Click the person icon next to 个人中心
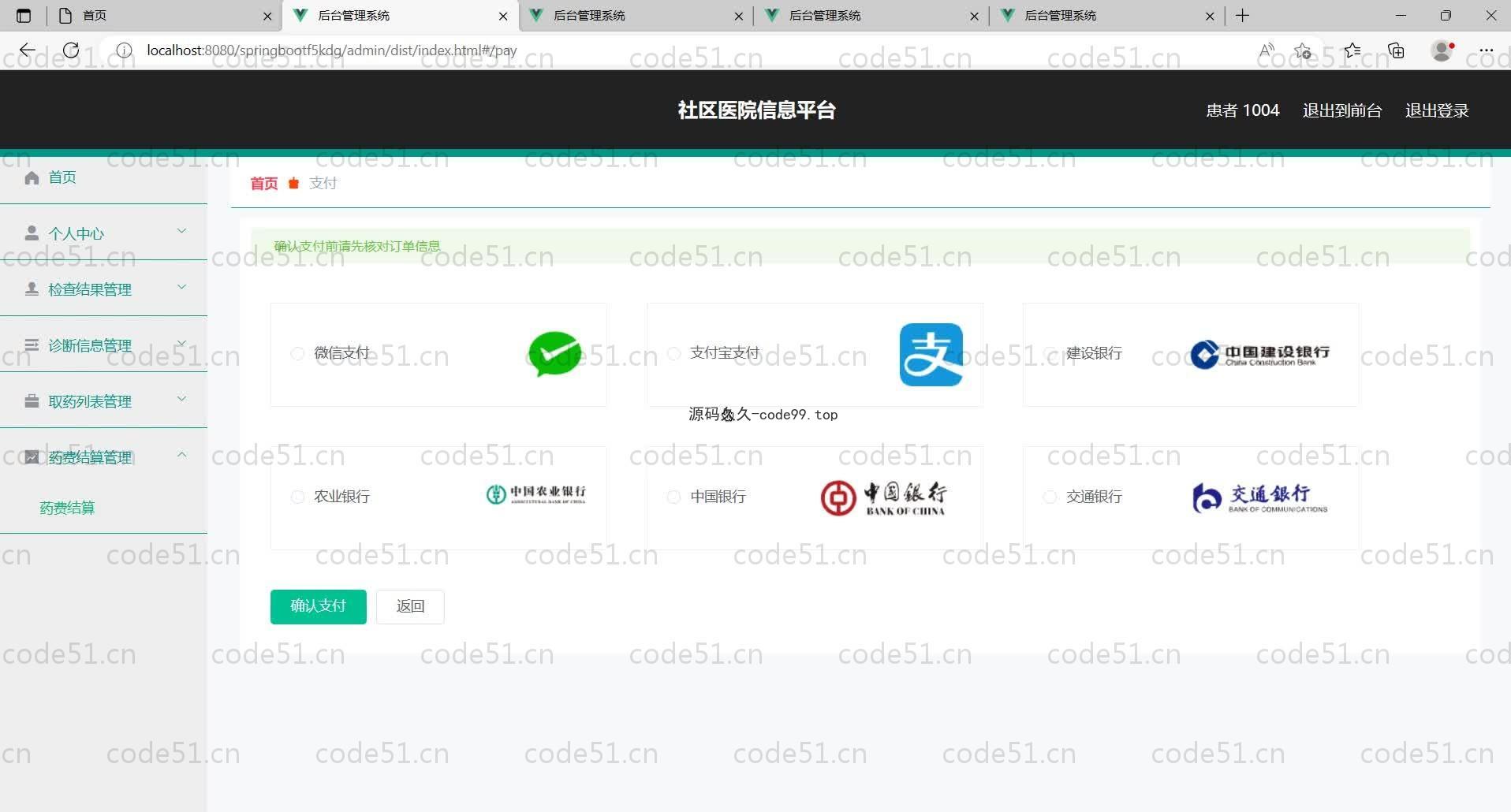This screenshot has height=812, width=1511. [x=32, y=233]
